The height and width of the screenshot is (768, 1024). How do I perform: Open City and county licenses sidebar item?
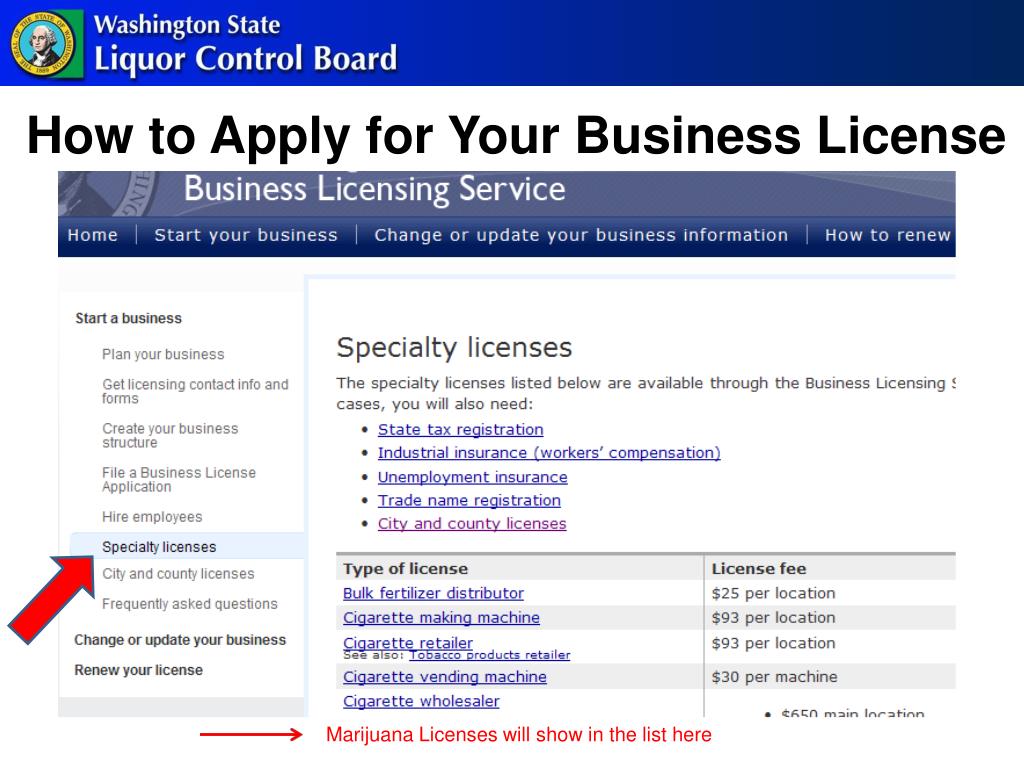(178, 573)
